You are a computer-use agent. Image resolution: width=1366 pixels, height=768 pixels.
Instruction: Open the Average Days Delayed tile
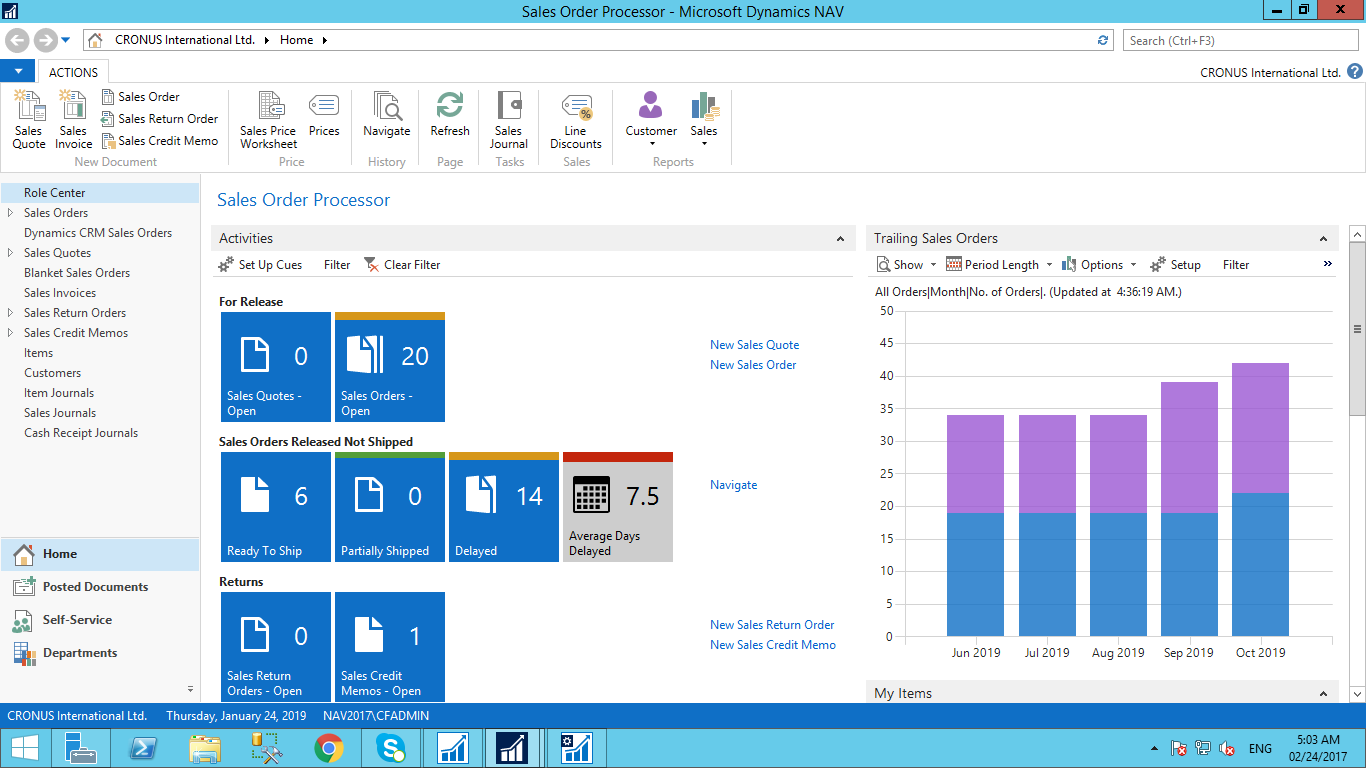point(618,507)
